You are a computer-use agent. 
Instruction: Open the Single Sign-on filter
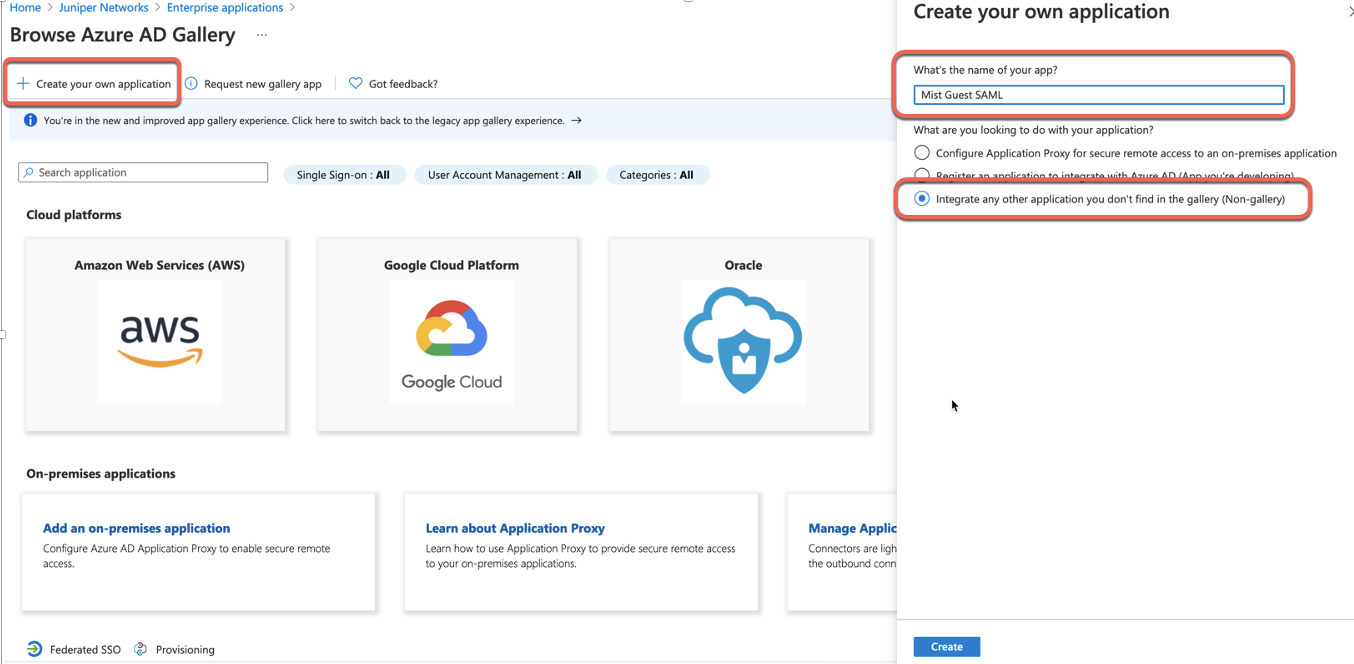pos(343,175)
